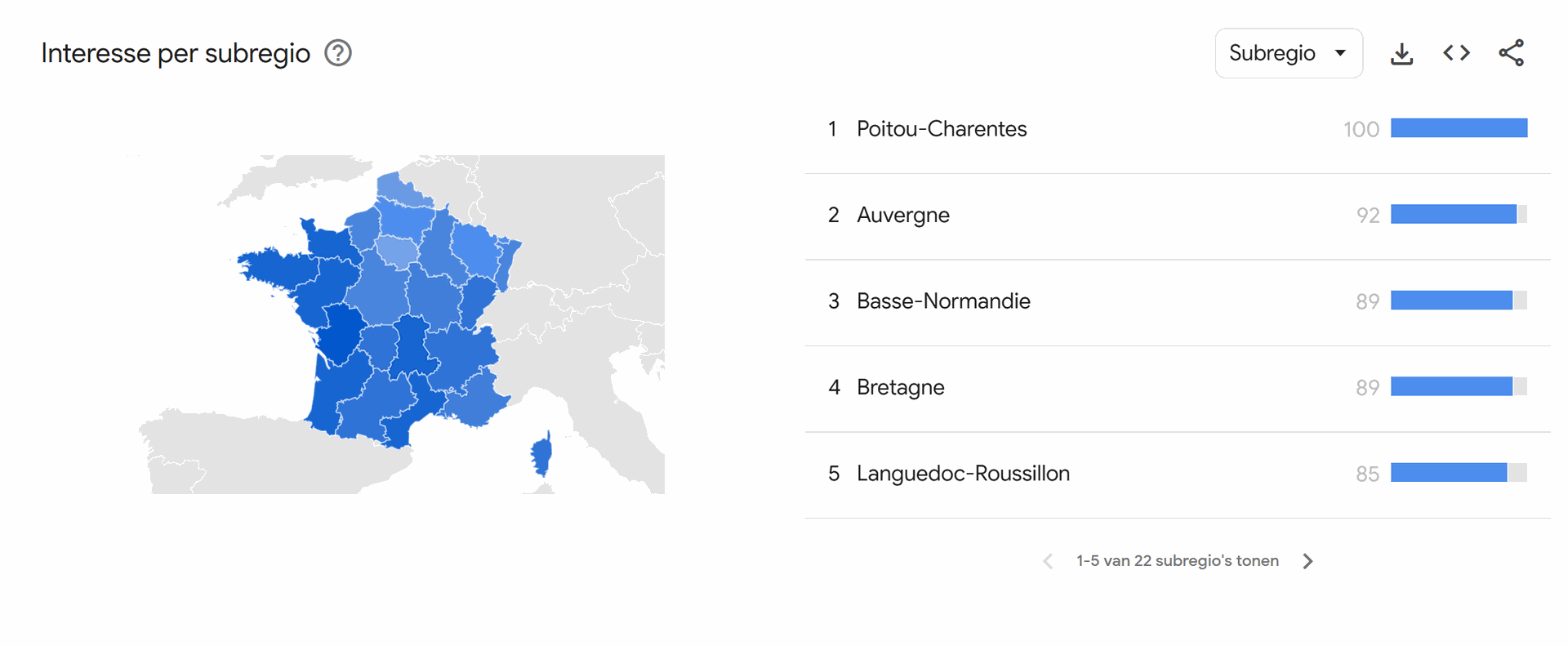Open the Subregio dropdown
Image resolution: width=1568 pixels, height=646 pixels.
point(1289,53)
